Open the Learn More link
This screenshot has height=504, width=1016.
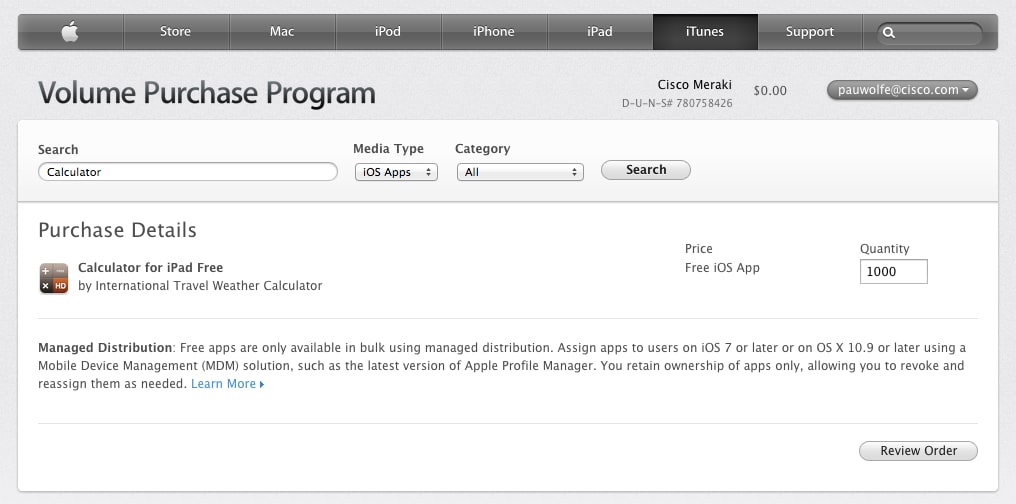tap(227, 384)
